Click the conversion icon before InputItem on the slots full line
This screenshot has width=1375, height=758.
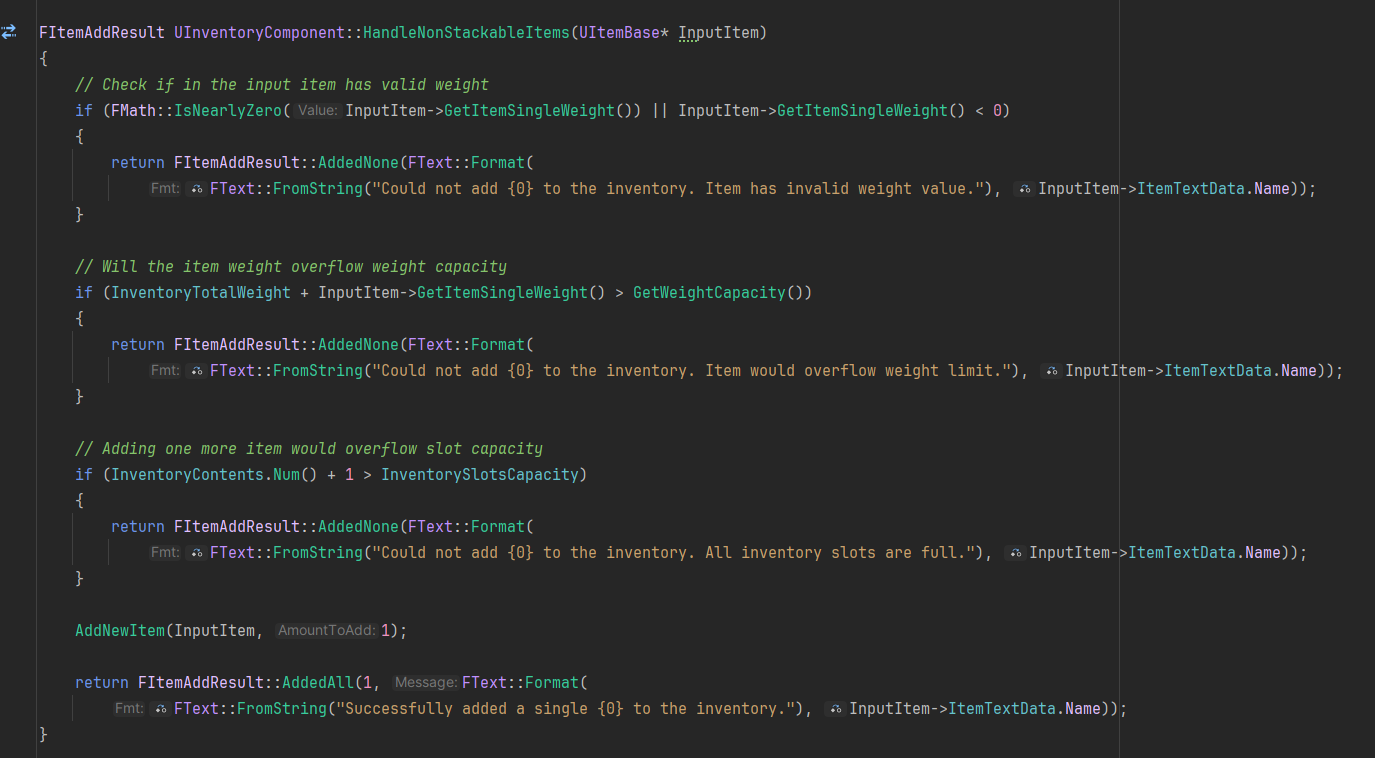[x=1015, y=552]
